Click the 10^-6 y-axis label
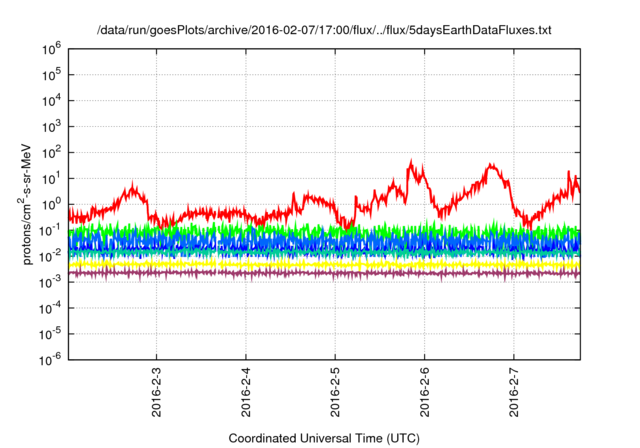640x448 pixels. 50,360
